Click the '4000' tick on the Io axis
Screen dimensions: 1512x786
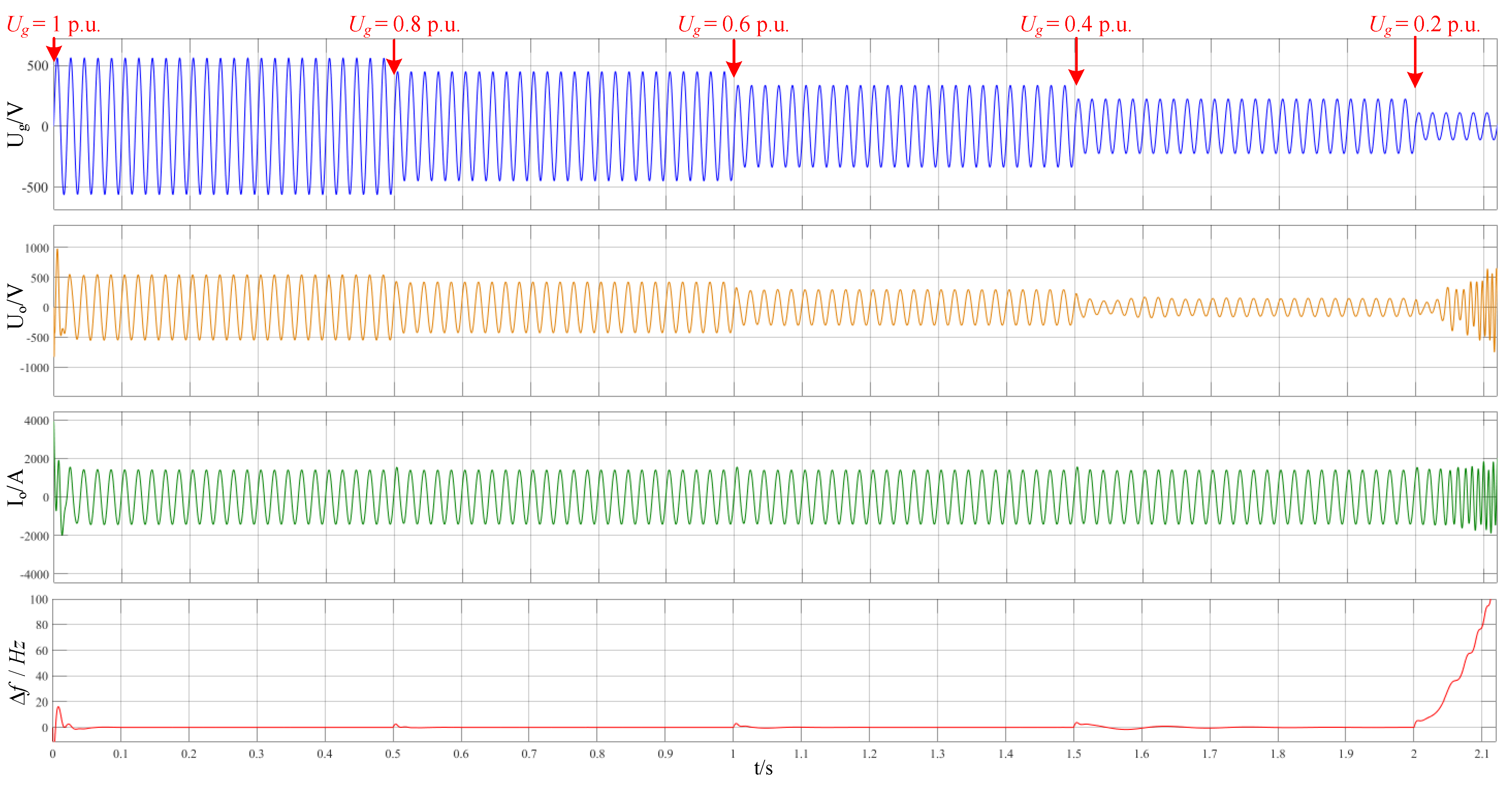pos(36,420)
